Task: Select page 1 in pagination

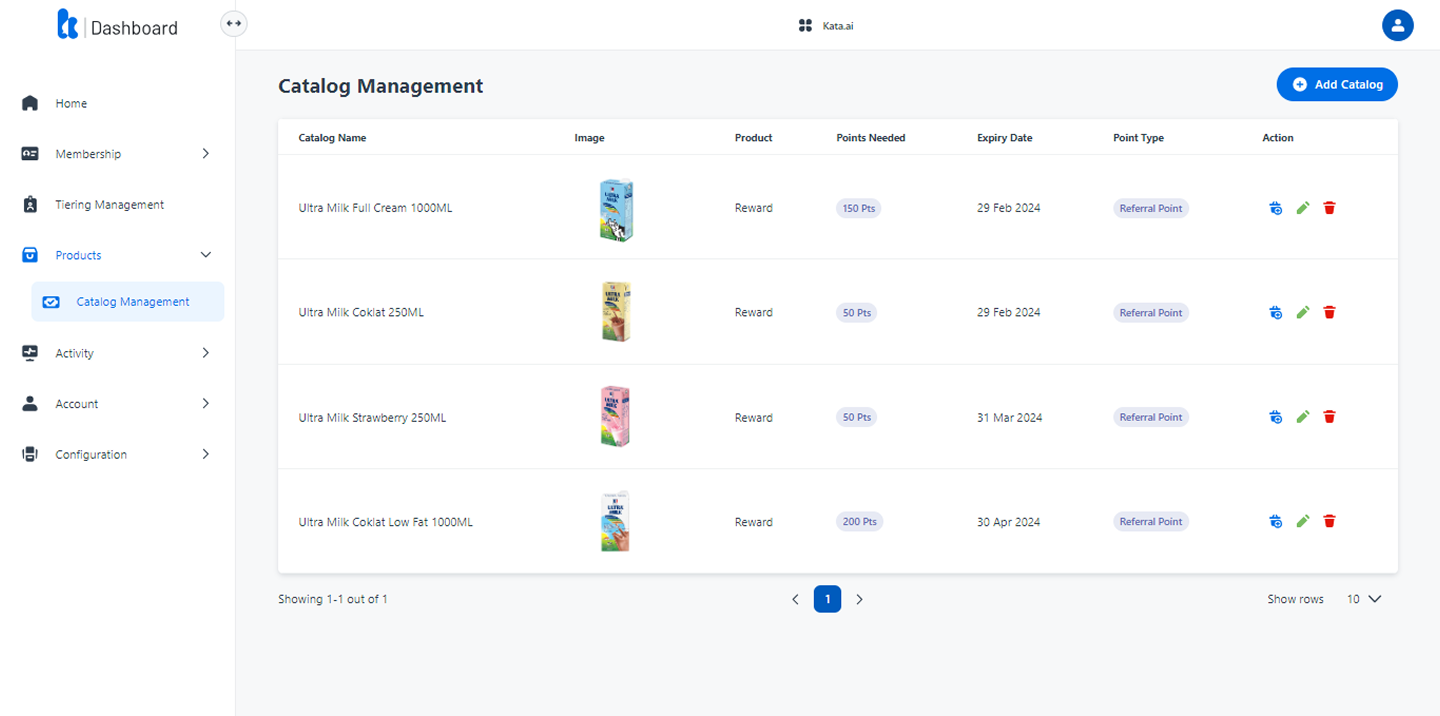Action: (x=827, y=599)
